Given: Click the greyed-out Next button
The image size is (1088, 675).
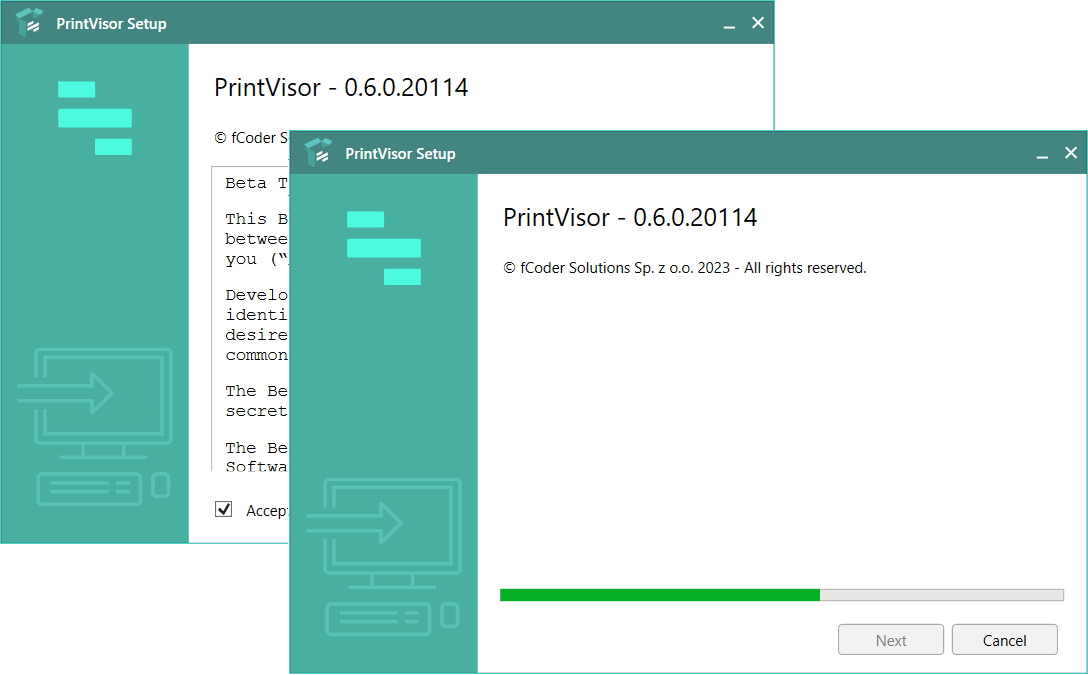Looking at the screenshot, I should (x=891, y=640).
